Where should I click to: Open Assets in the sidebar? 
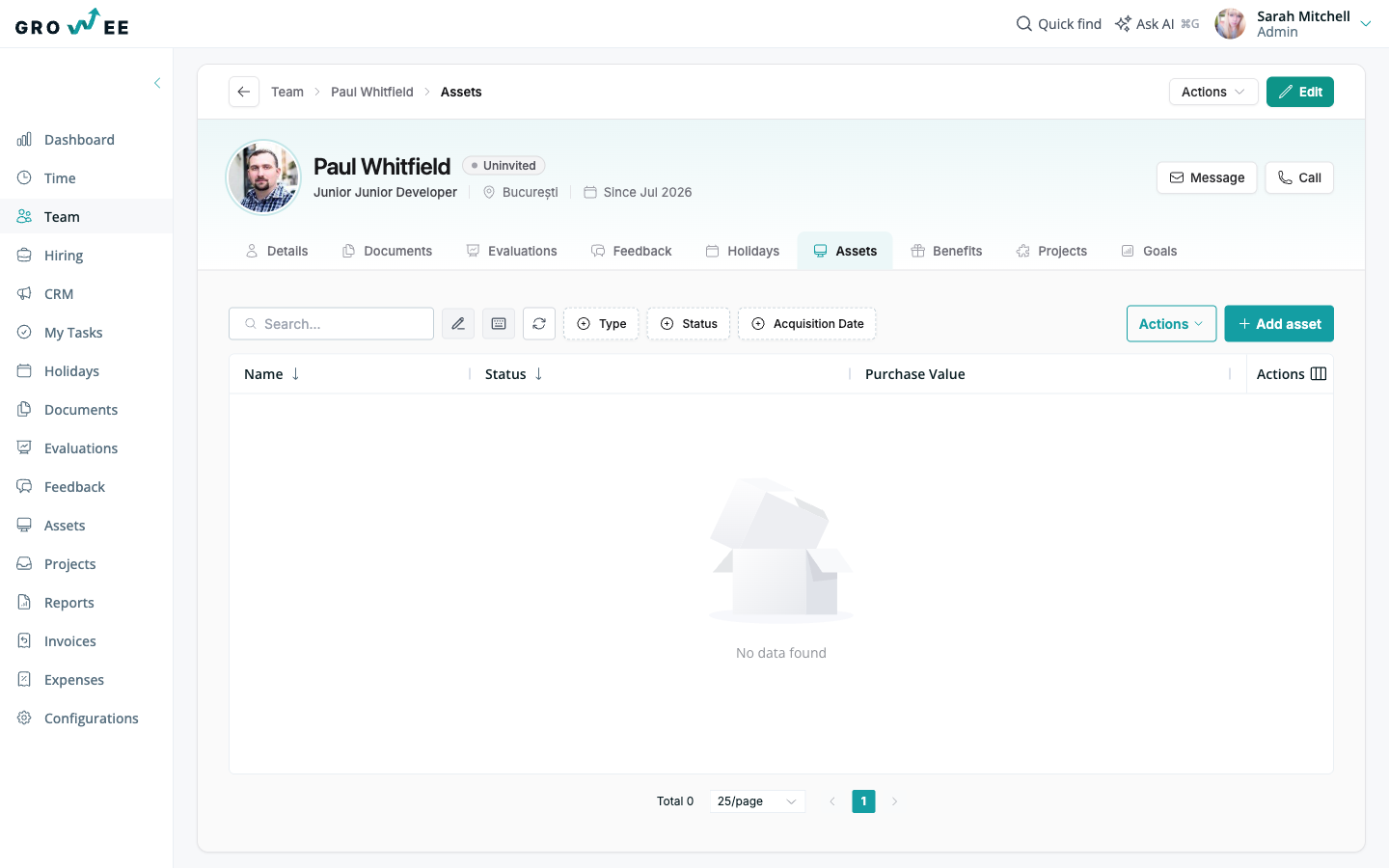click(x=86, y=526)
